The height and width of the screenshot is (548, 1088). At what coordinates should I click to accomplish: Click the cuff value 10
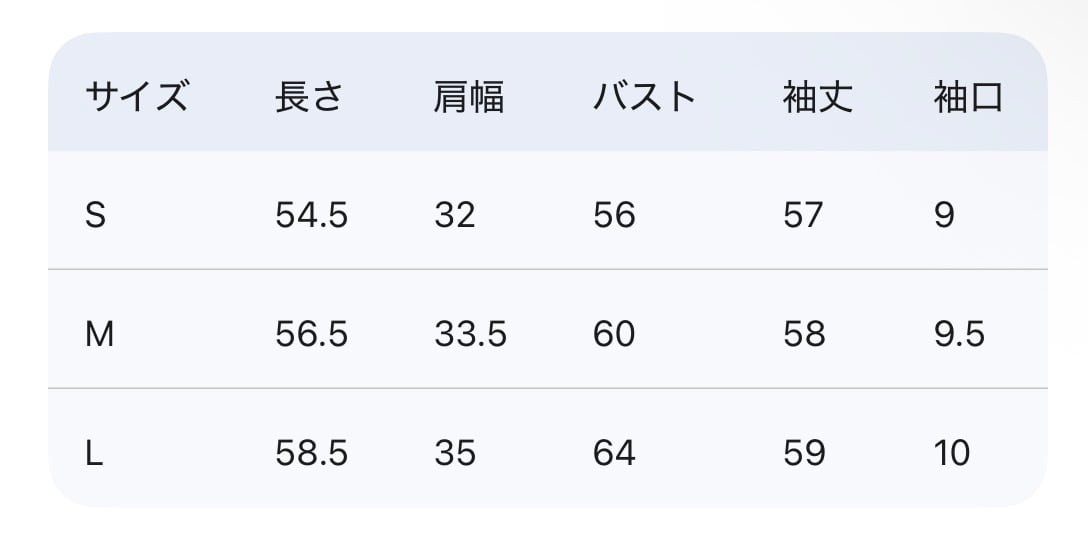(952, 453)
